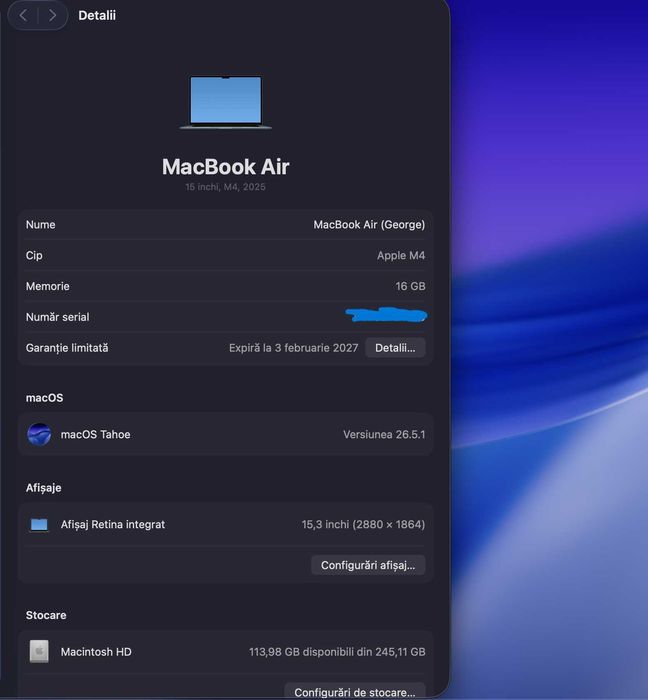
Task: Go forward with the right chevron arrow
Action: (x=53, y=16)
